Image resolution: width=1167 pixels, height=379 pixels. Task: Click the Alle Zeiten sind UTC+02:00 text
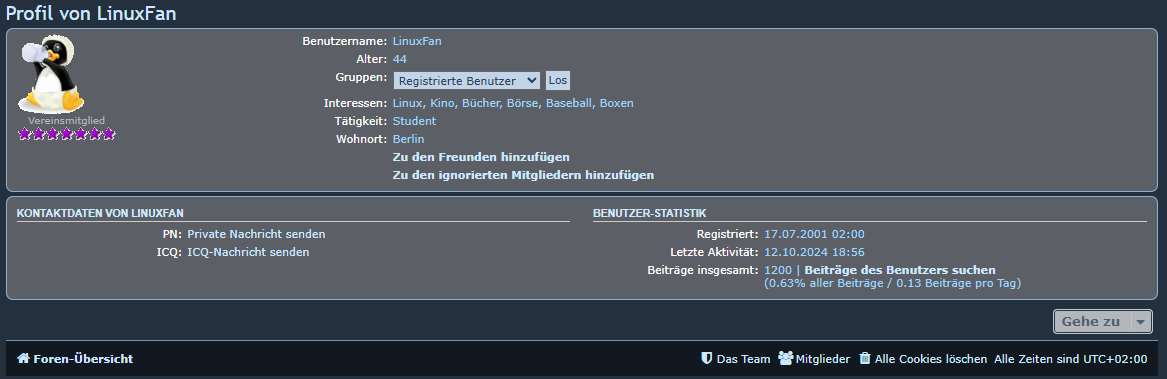[1071, 359]
